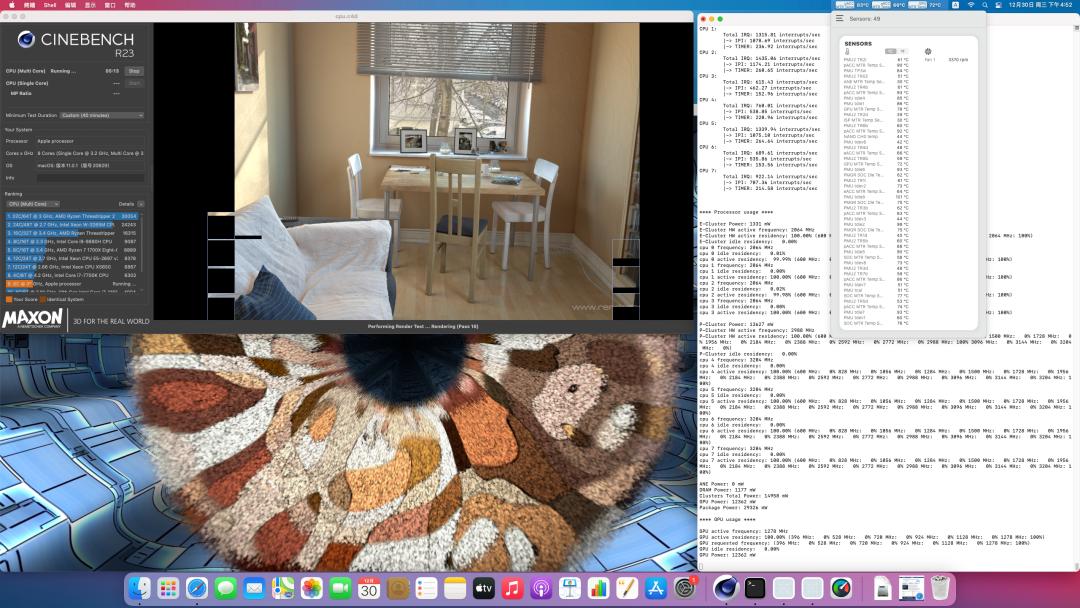Click the Maxon logo link
Image resolution: width=1080 pixels, height=608 pixels.
tap(33, 320)
